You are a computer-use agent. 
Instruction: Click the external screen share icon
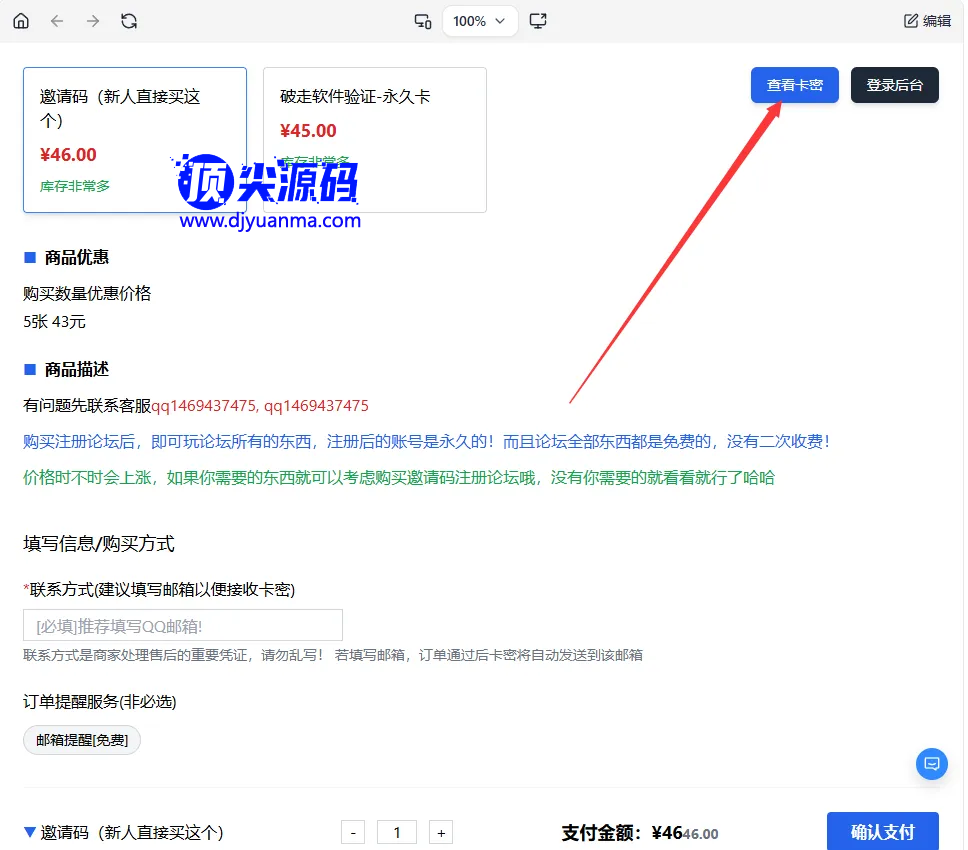538,21
